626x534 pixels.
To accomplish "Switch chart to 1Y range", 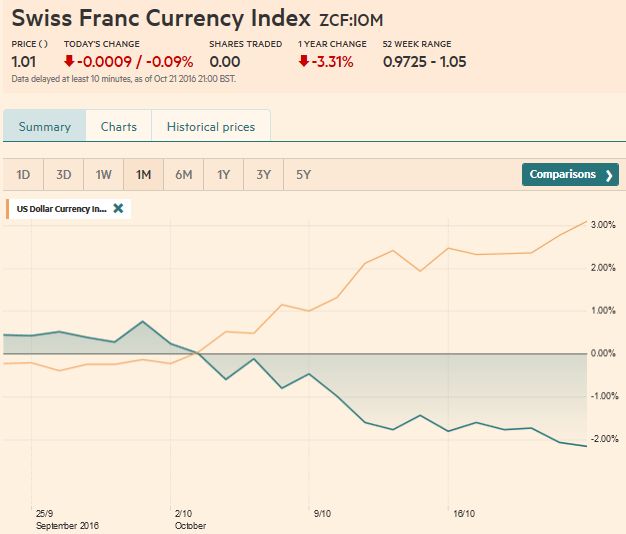I will [x=223, y=175].
